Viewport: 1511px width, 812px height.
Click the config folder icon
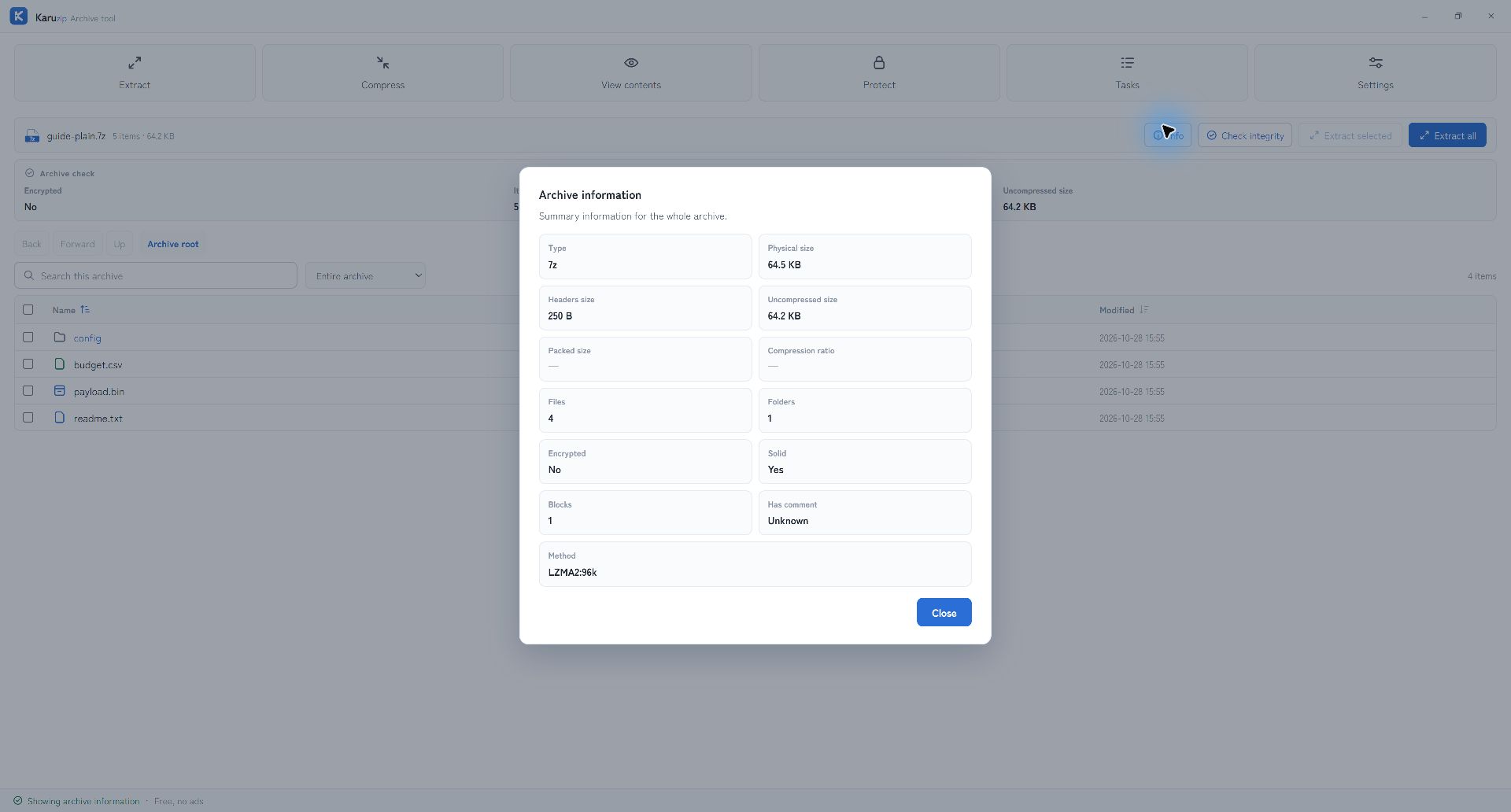(60, 338)
